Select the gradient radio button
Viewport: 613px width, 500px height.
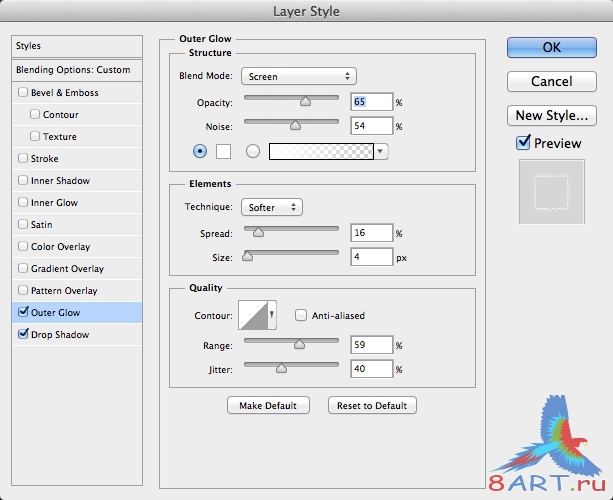pos(252,151)
